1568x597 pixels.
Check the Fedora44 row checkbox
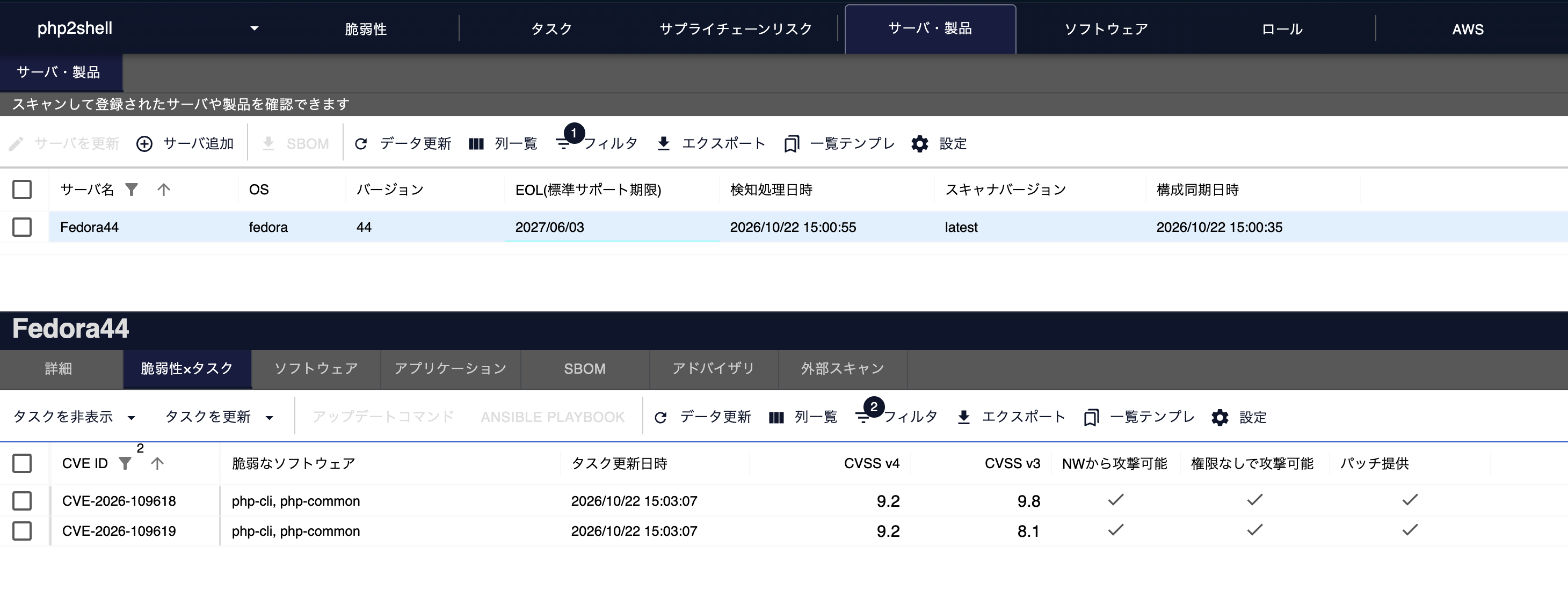22,227
